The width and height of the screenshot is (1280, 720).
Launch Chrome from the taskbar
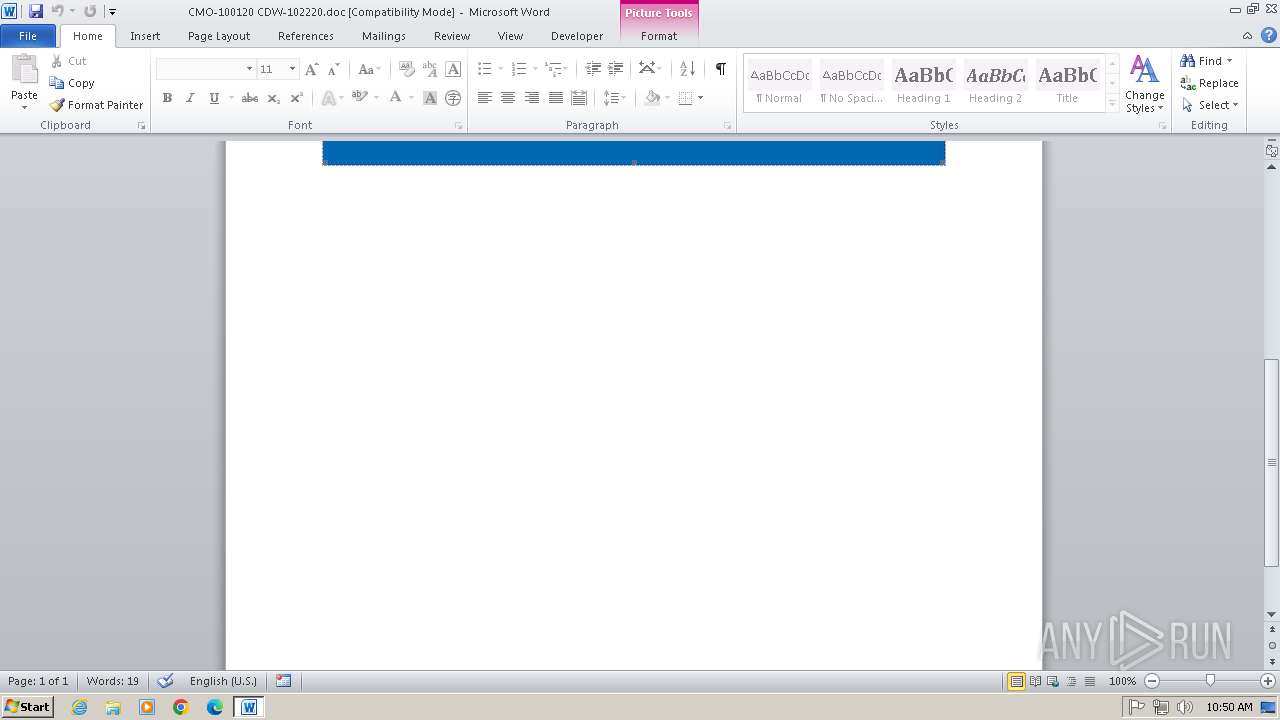click(181, 707)
